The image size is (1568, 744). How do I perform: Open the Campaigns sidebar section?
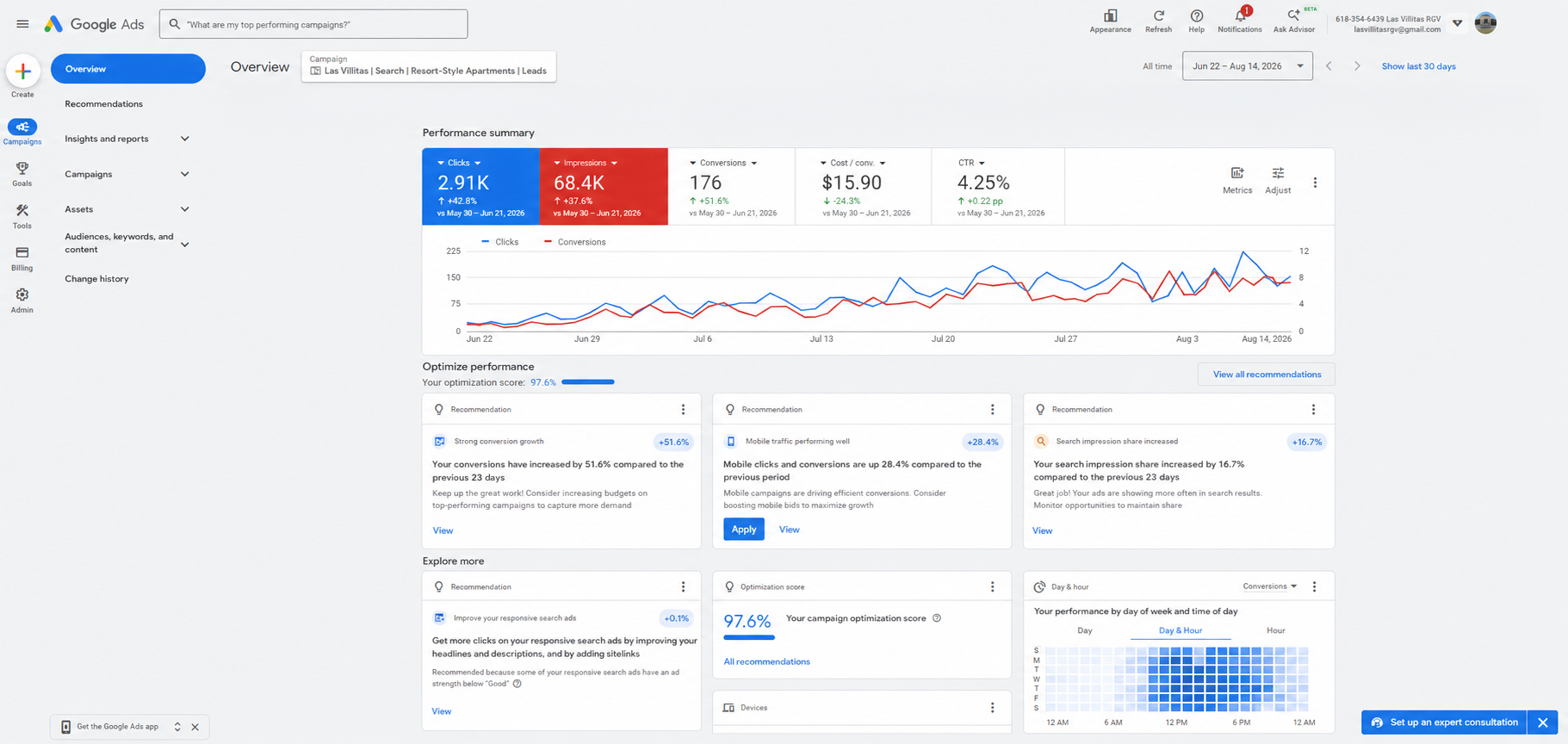22,132
